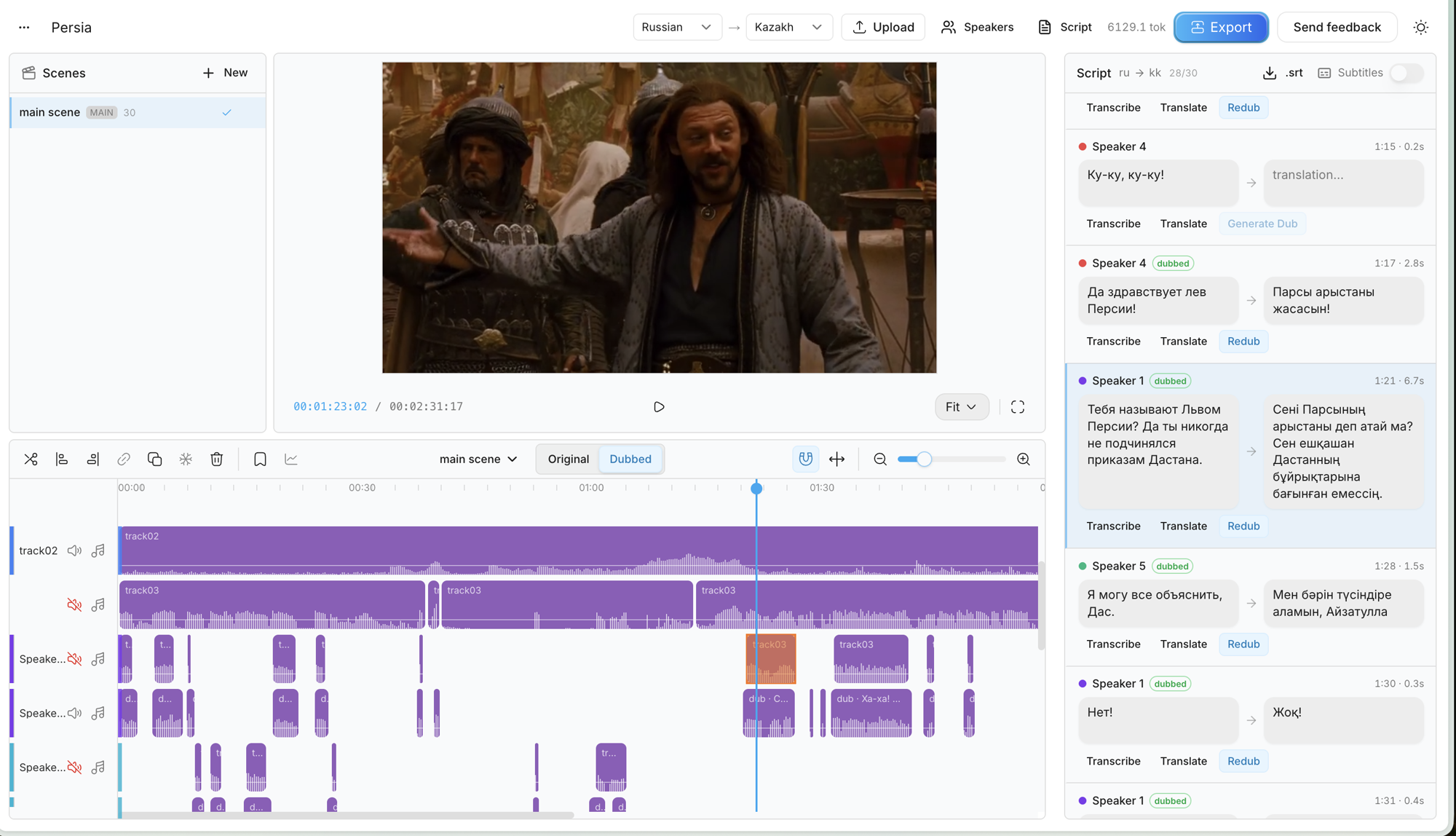Zoom out the timeline
The image size is (1456, 836).
[880, 459]
